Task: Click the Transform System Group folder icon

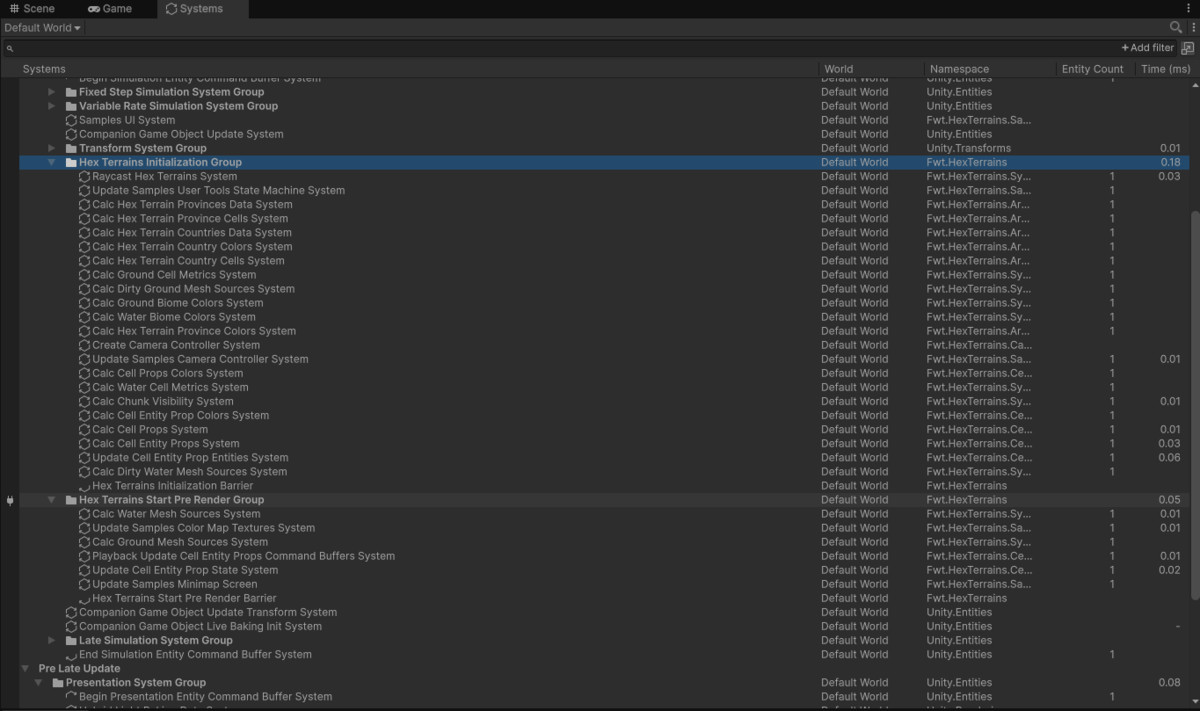Action: (71, 148)
